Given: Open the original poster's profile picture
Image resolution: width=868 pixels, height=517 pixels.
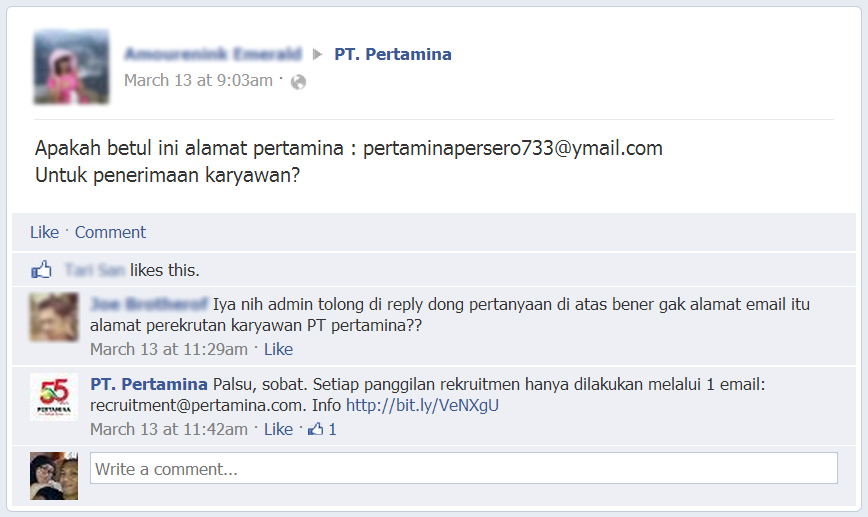Looking at the screenshot, I should tap(71, 67).
